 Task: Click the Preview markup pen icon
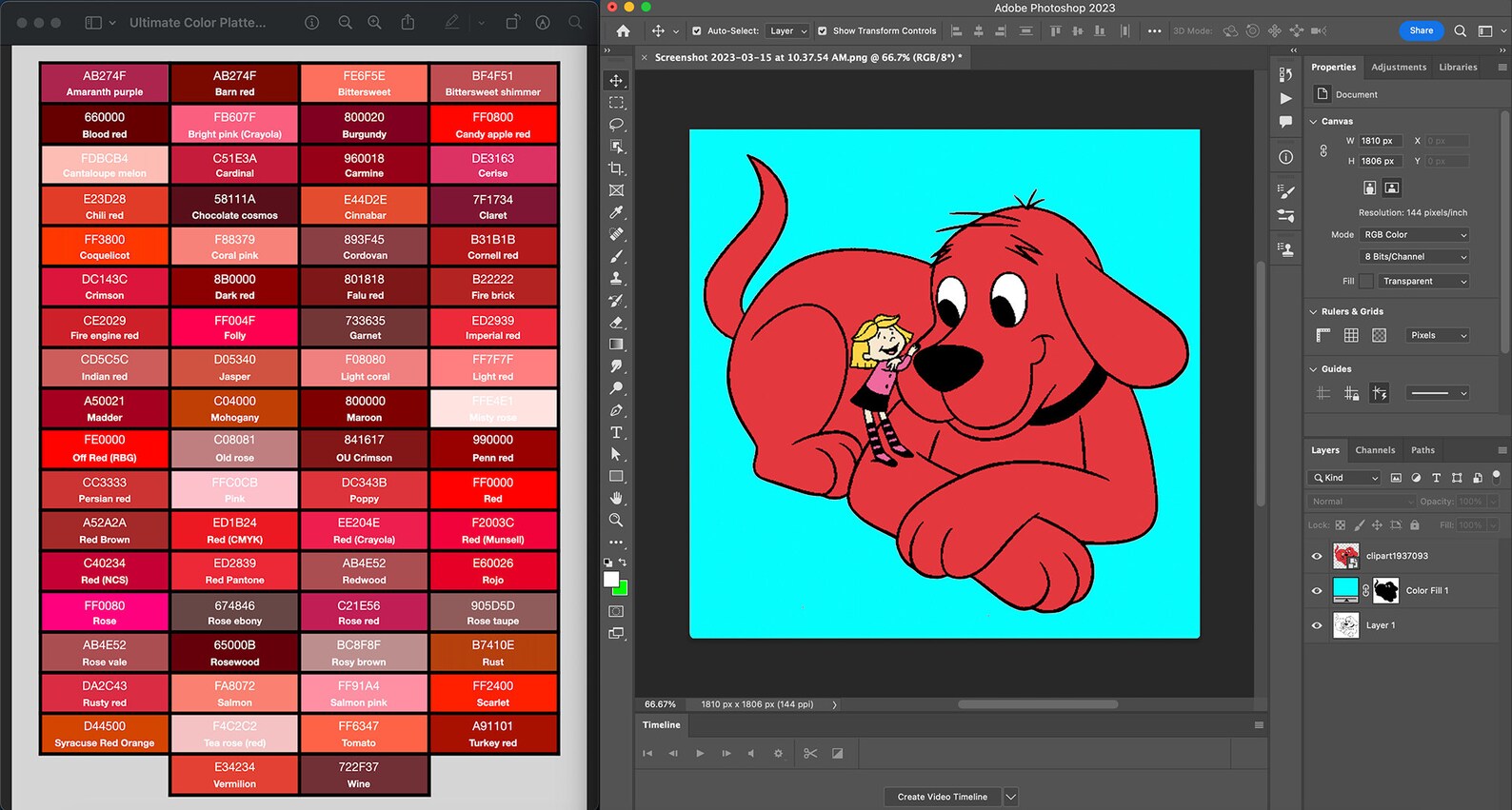pos(451,22)
